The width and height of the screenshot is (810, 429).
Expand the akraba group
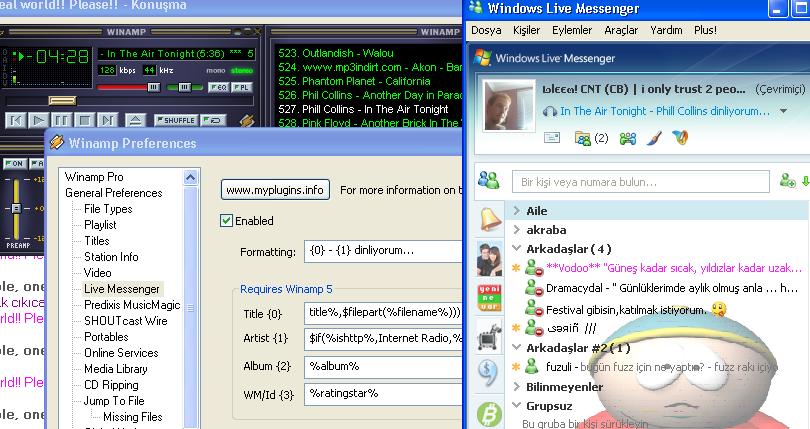tap(517, 229)
